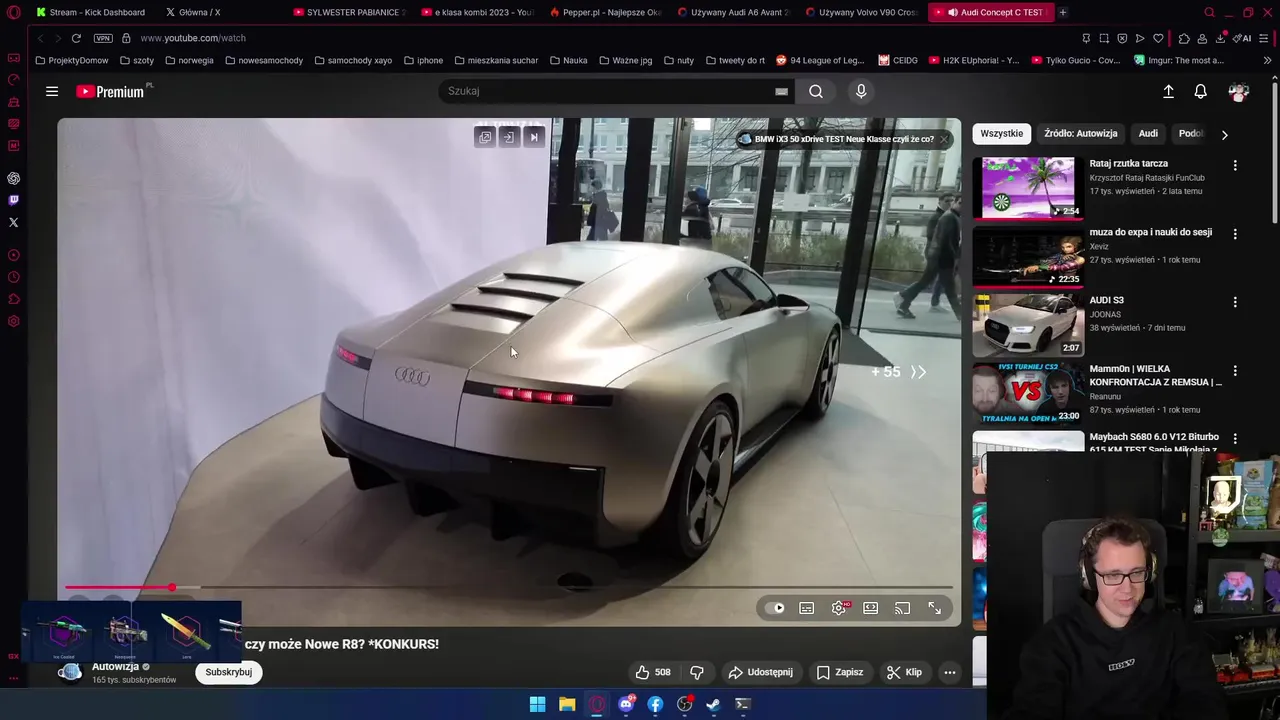Enter fullscreen in the video player
Viewport: 1280px width, 720px height.
point(935,608)
